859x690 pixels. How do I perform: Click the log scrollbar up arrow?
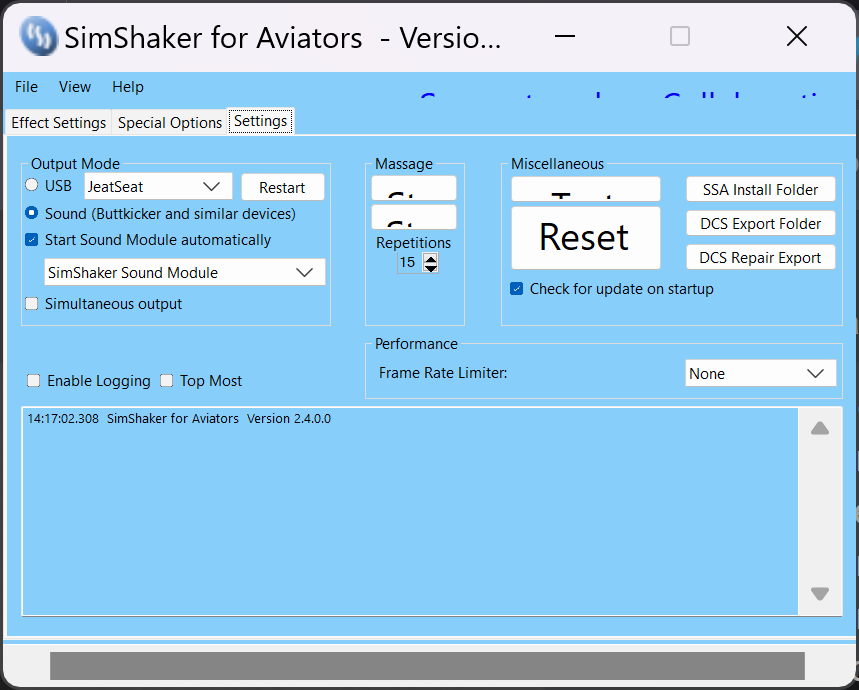point(820,428)
